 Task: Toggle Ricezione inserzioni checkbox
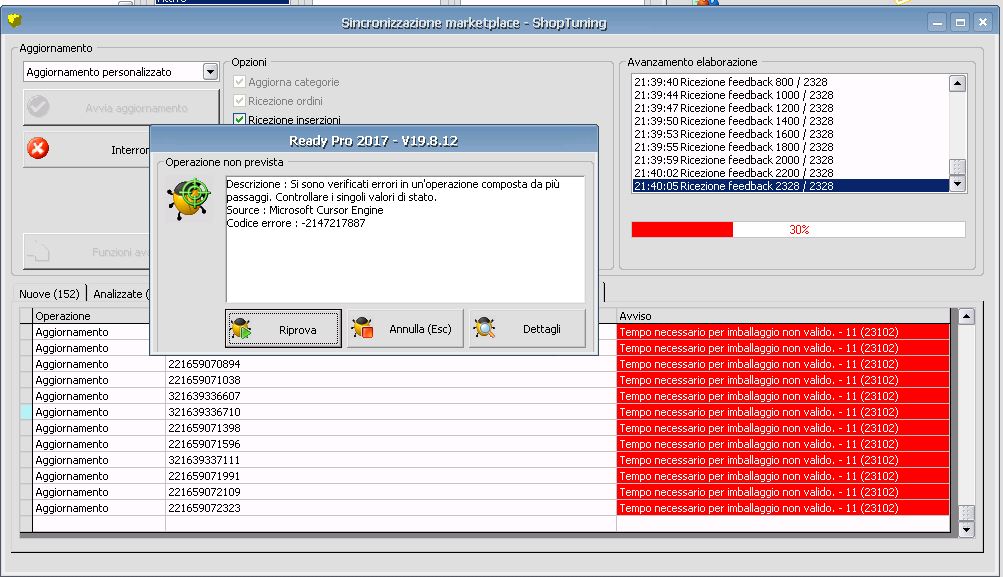tap(239, 120)
